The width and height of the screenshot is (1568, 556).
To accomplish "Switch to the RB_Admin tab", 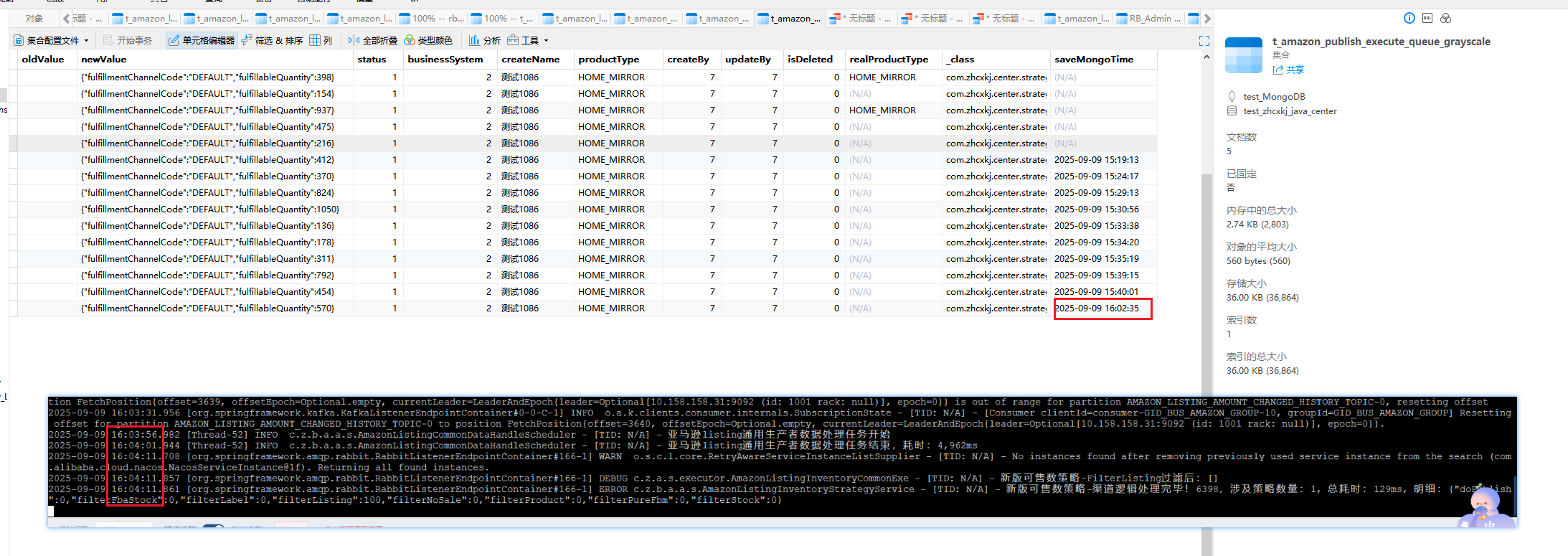I will (x=1148, y=19).
